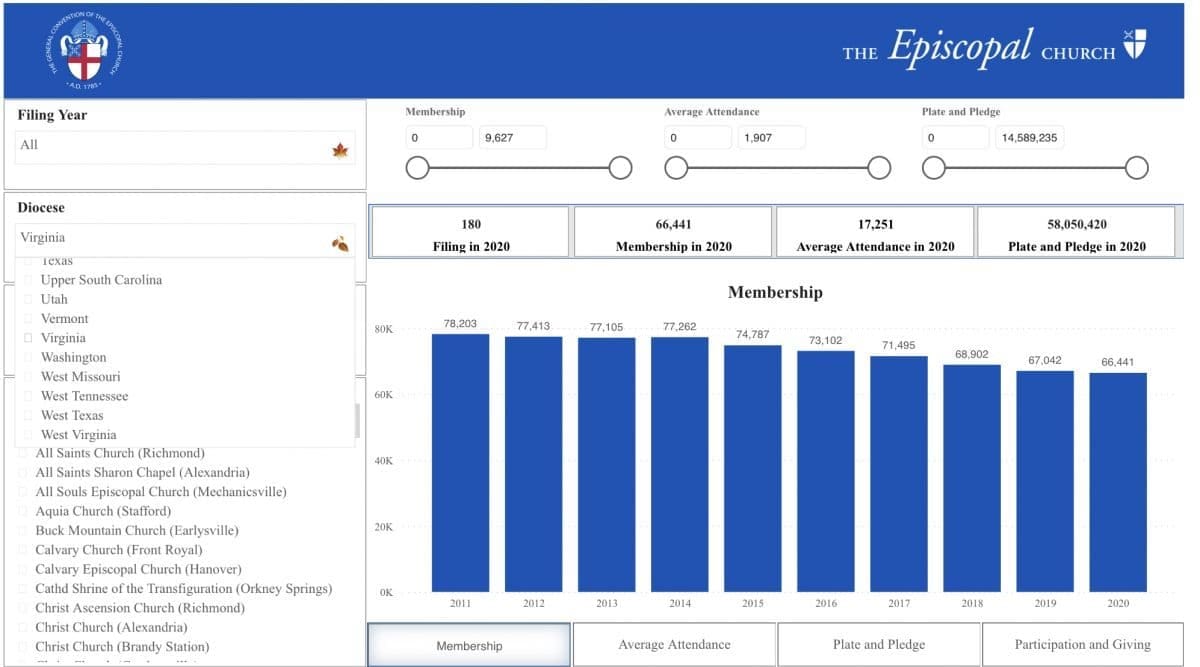Image resolution: width=1200 pixels, height=667 pixels.
Task: Select West Texas in diocese list
Action: coord(29,415)
